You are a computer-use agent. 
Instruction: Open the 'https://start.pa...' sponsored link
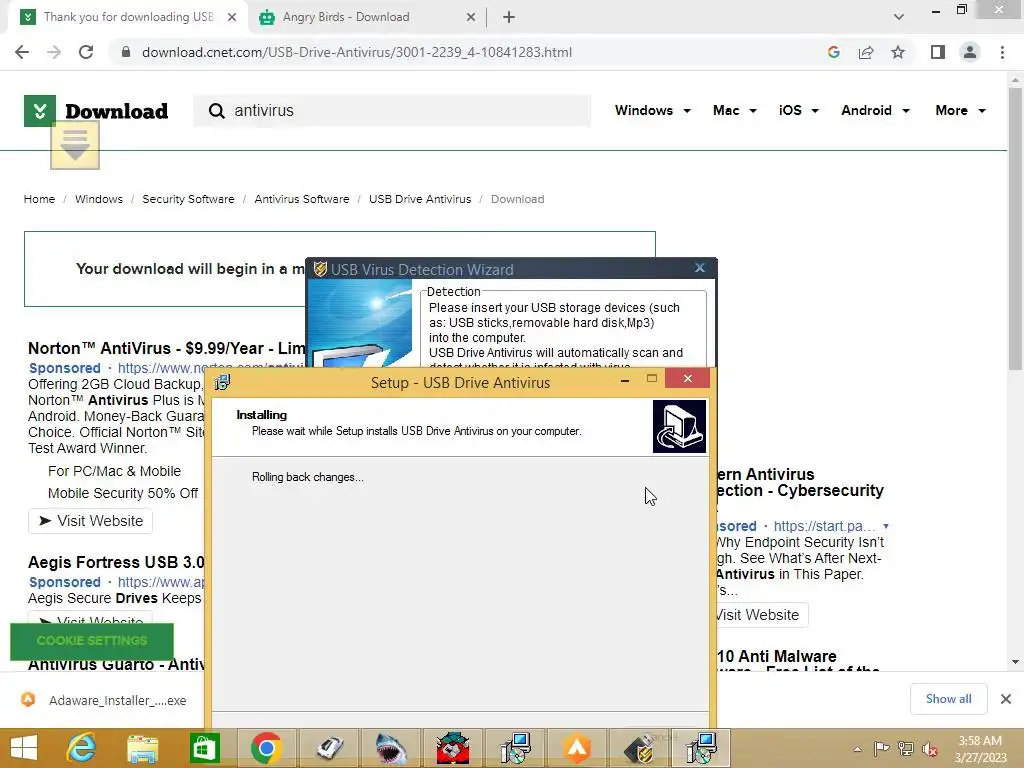click(x=824, y=526)
